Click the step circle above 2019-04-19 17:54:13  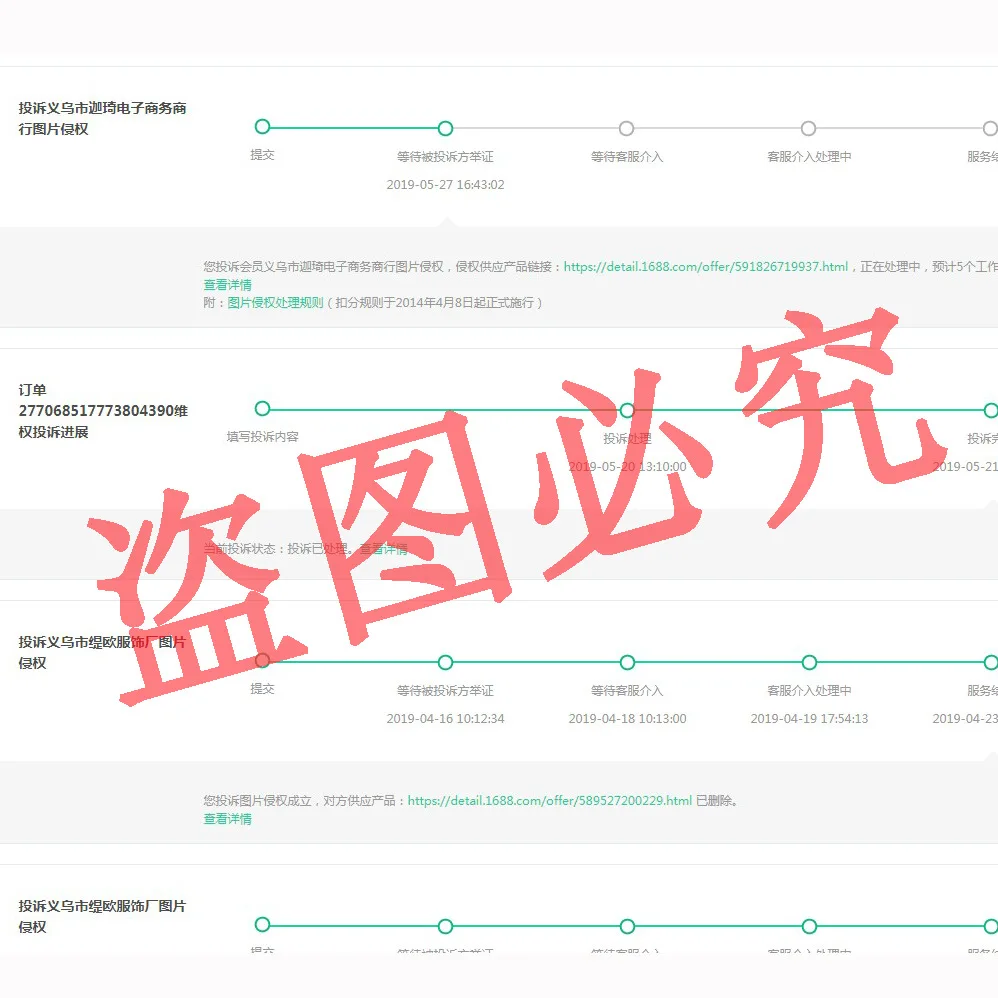tap(809, 663)
